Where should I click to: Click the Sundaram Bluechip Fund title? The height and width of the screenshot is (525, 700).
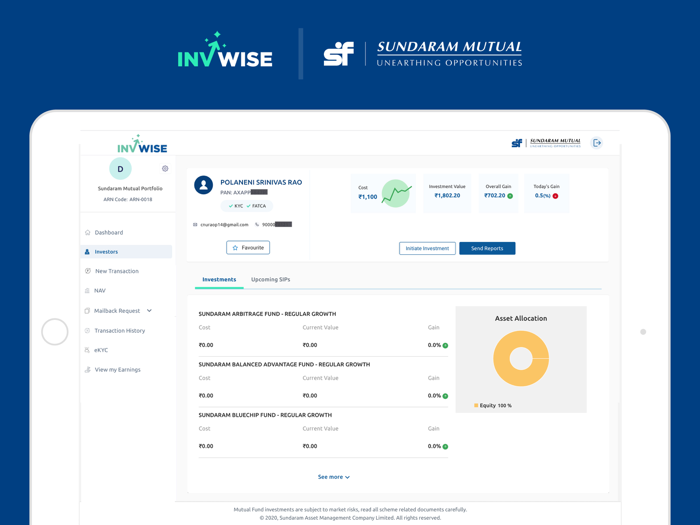(x=265, y=415)
